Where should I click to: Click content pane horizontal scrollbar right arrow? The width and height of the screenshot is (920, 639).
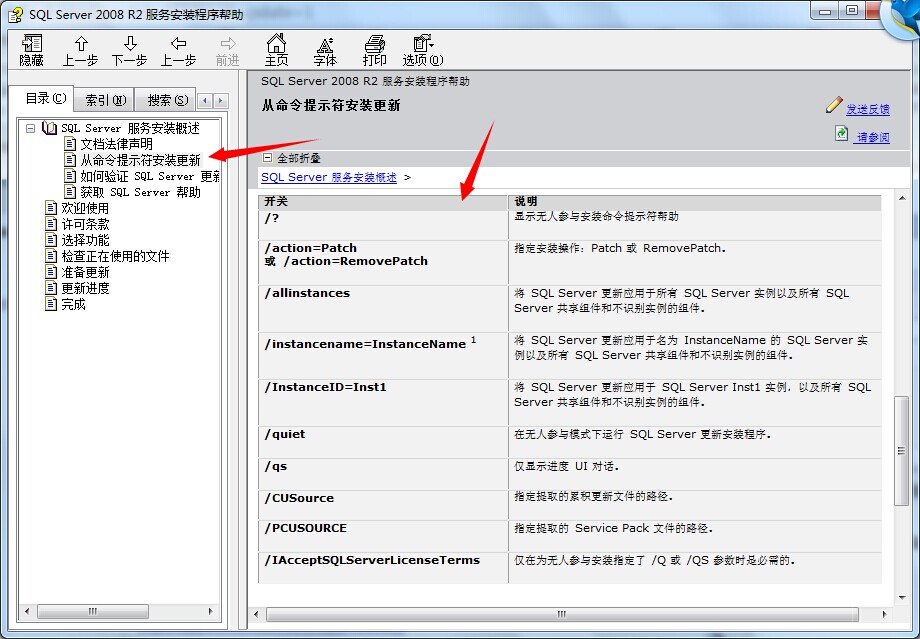(884, 614)
